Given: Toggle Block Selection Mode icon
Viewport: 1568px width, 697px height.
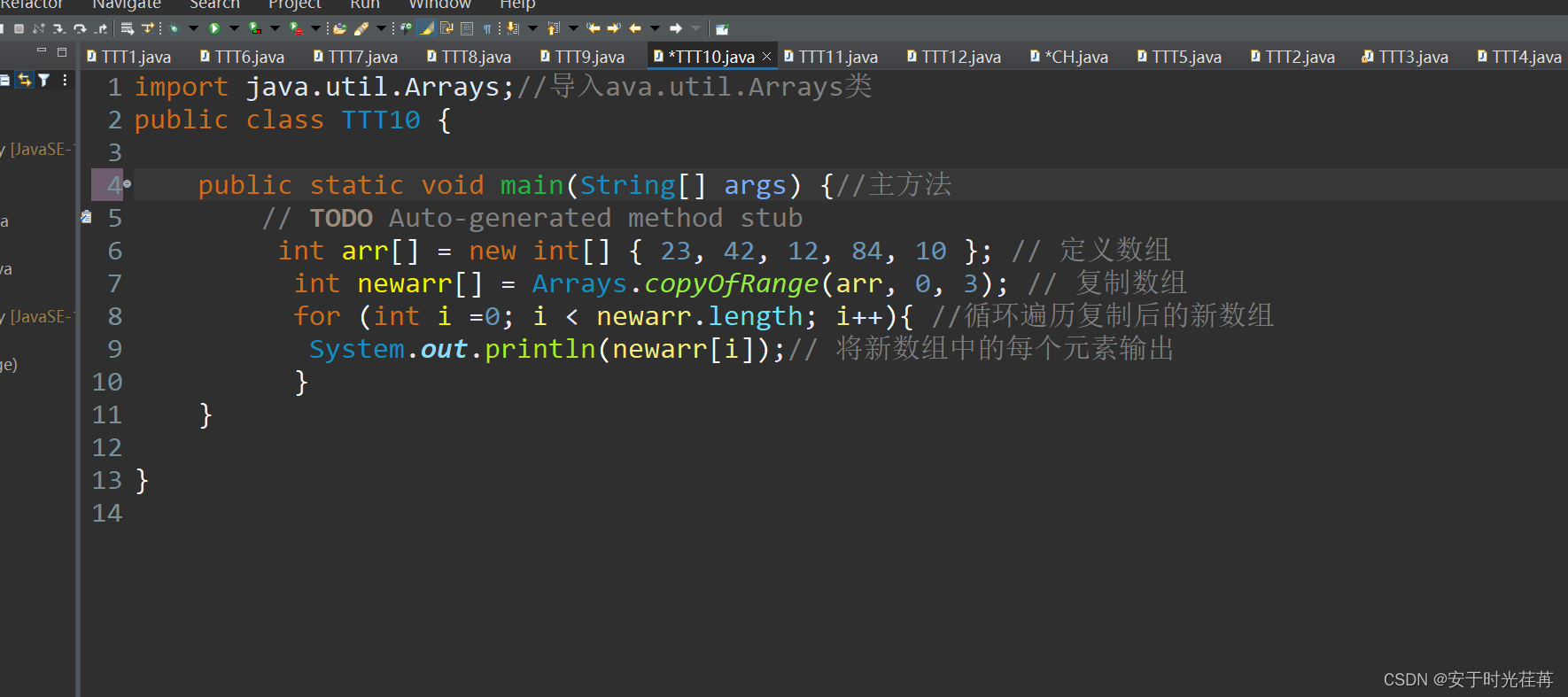Looking at the screenshot, I should pyautogui.click(x=467, y=28).
